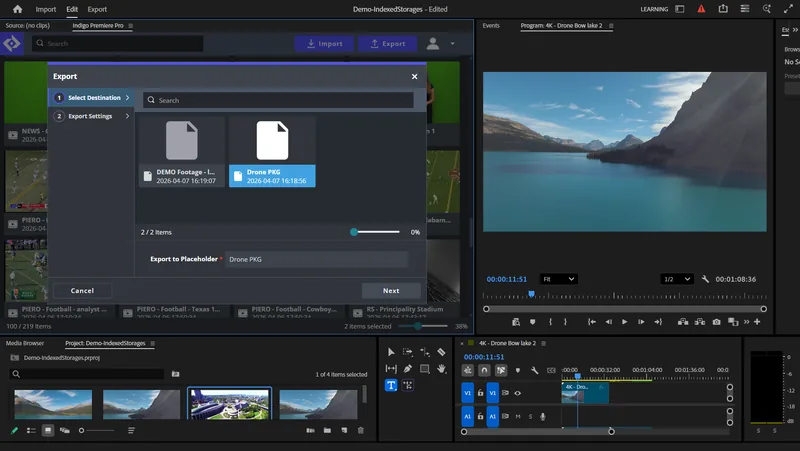Click Cancel in the Export dialog
The image size is (800, 451).
pyautogui.click(x=82, y=290)
